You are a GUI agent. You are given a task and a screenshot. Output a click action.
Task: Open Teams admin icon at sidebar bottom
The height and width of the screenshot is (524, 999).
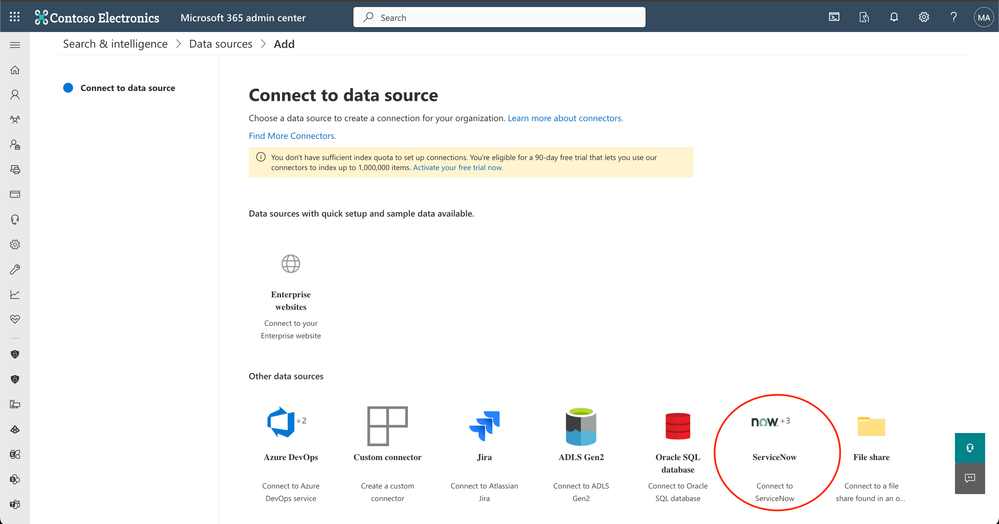[15, 504]
